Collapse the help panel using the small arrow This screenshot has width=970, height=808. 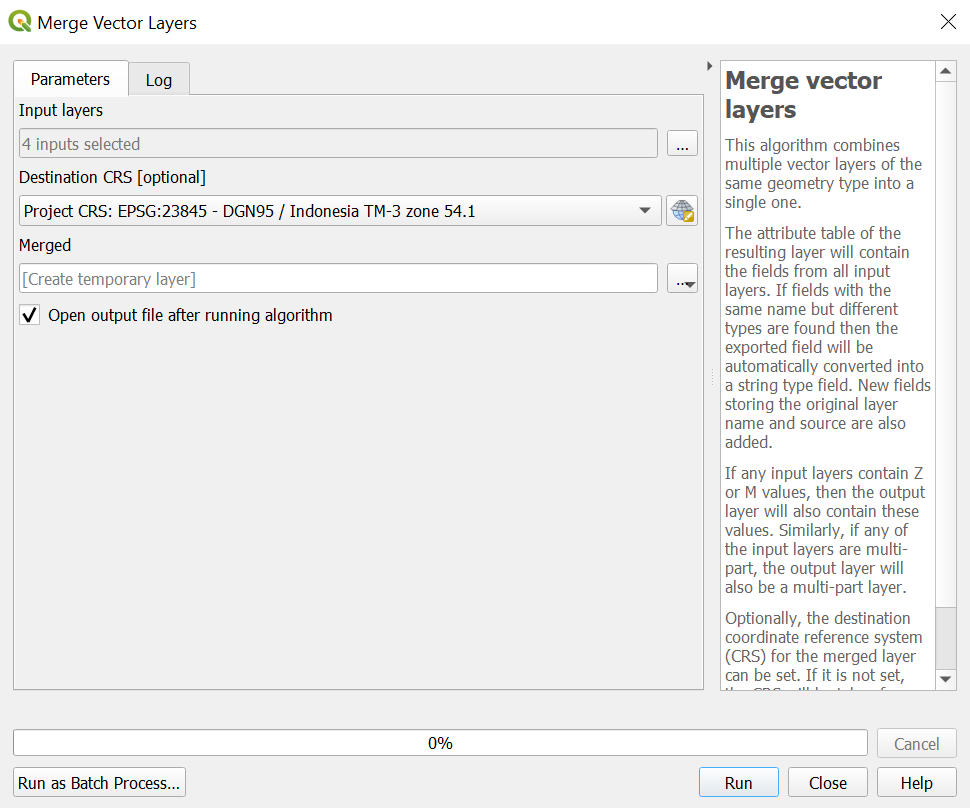click(709, 66)
